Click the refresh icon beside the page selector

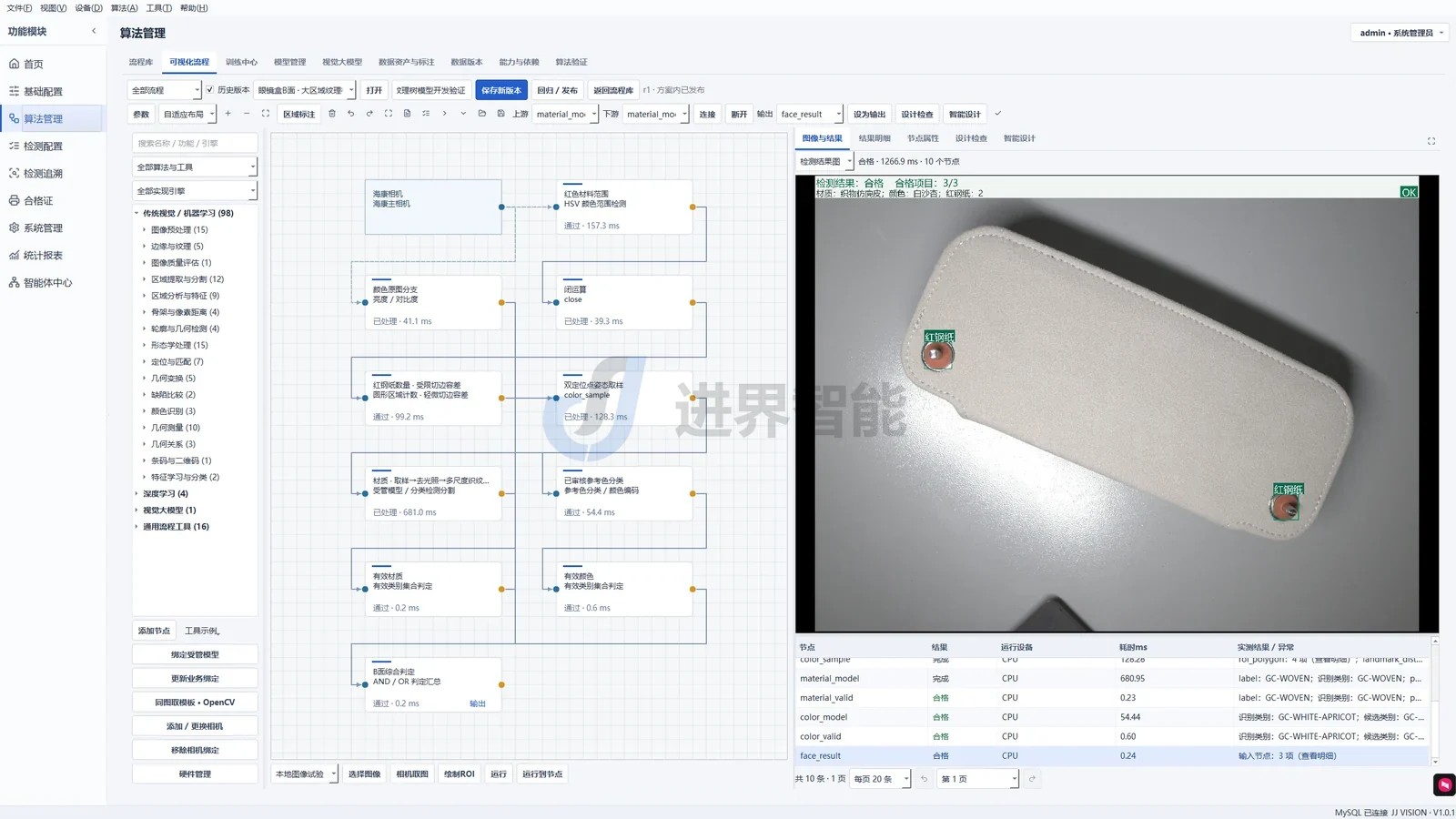pyautogui.click(x=1032, y=779)
